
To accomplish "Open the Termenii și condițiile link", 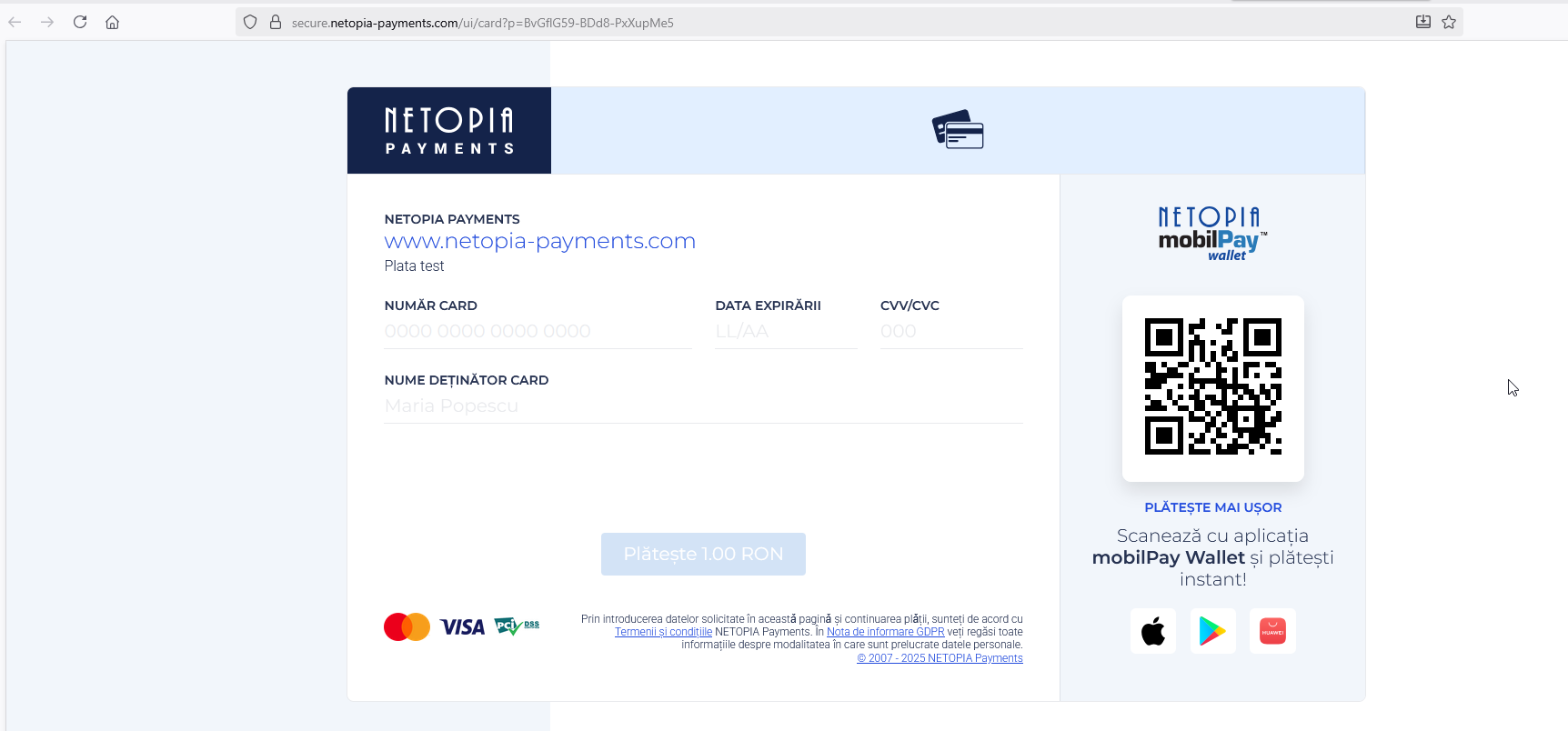I will click(663, 632).
